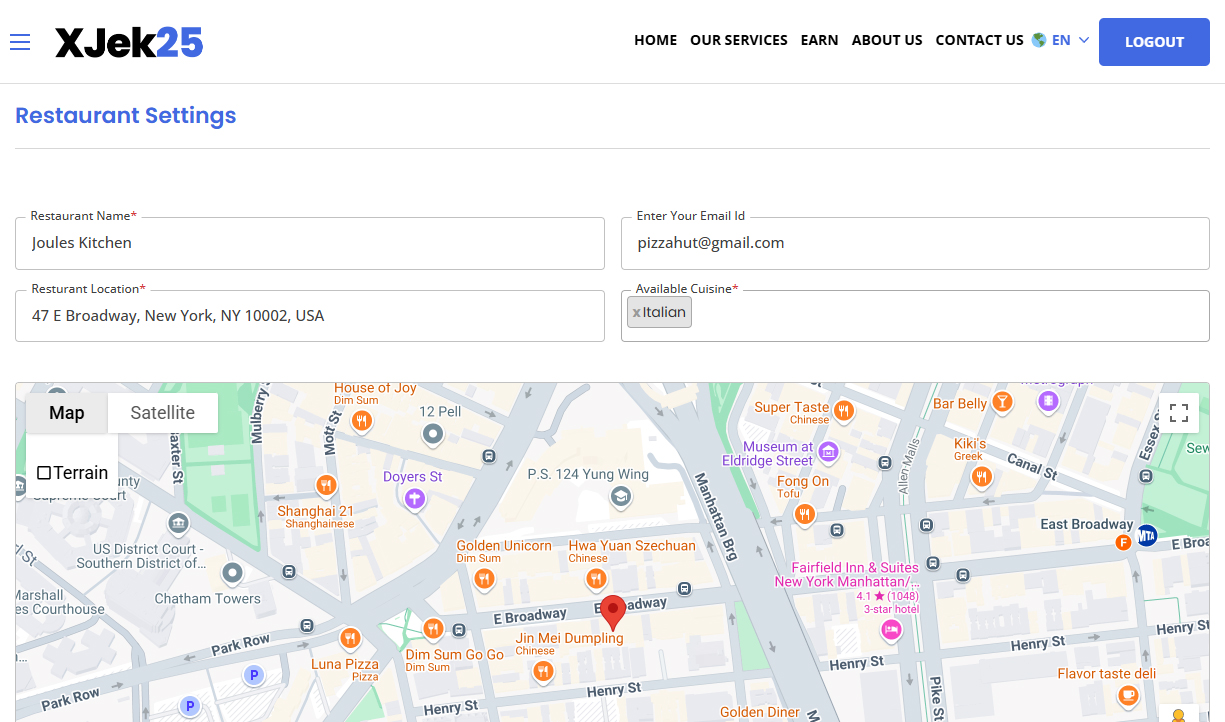Click the XJek25 logo
The image size is (1225, 722).
129,42
